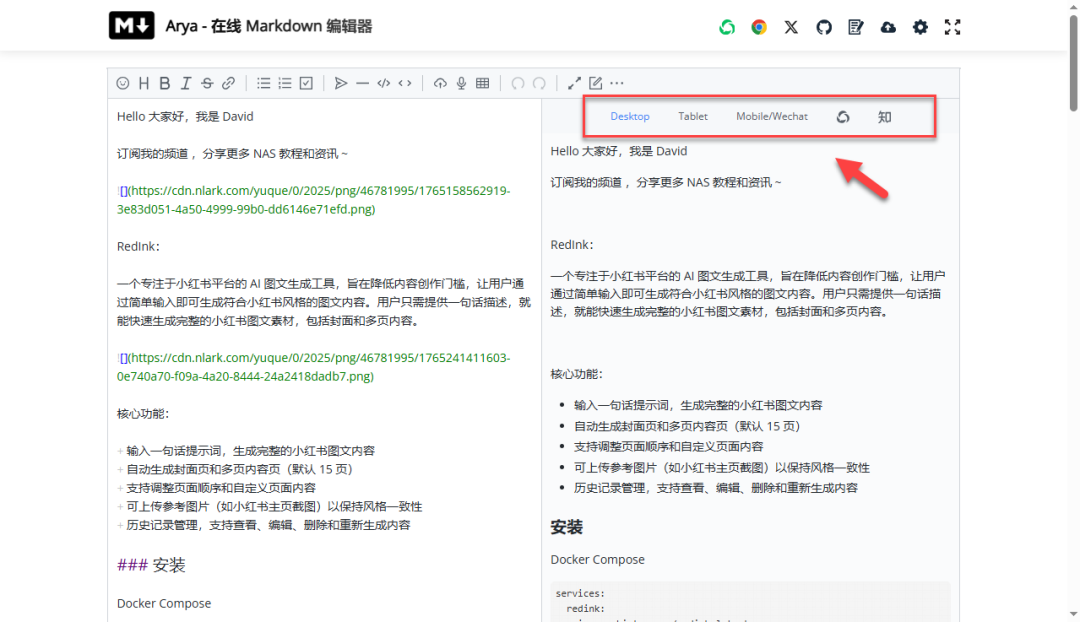
Task: Insert a heading with the H tool
Action: pos(144,83)
